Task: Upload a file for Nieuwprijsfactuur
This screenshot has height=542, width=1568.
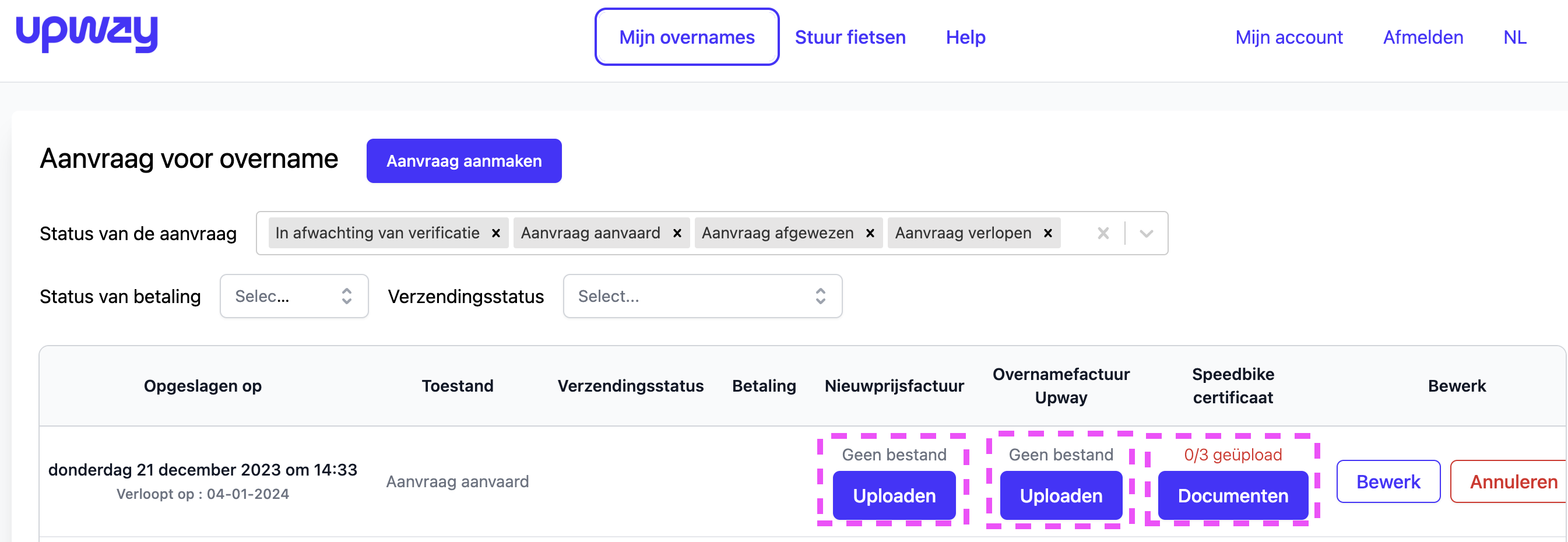Action: [894, 496]
